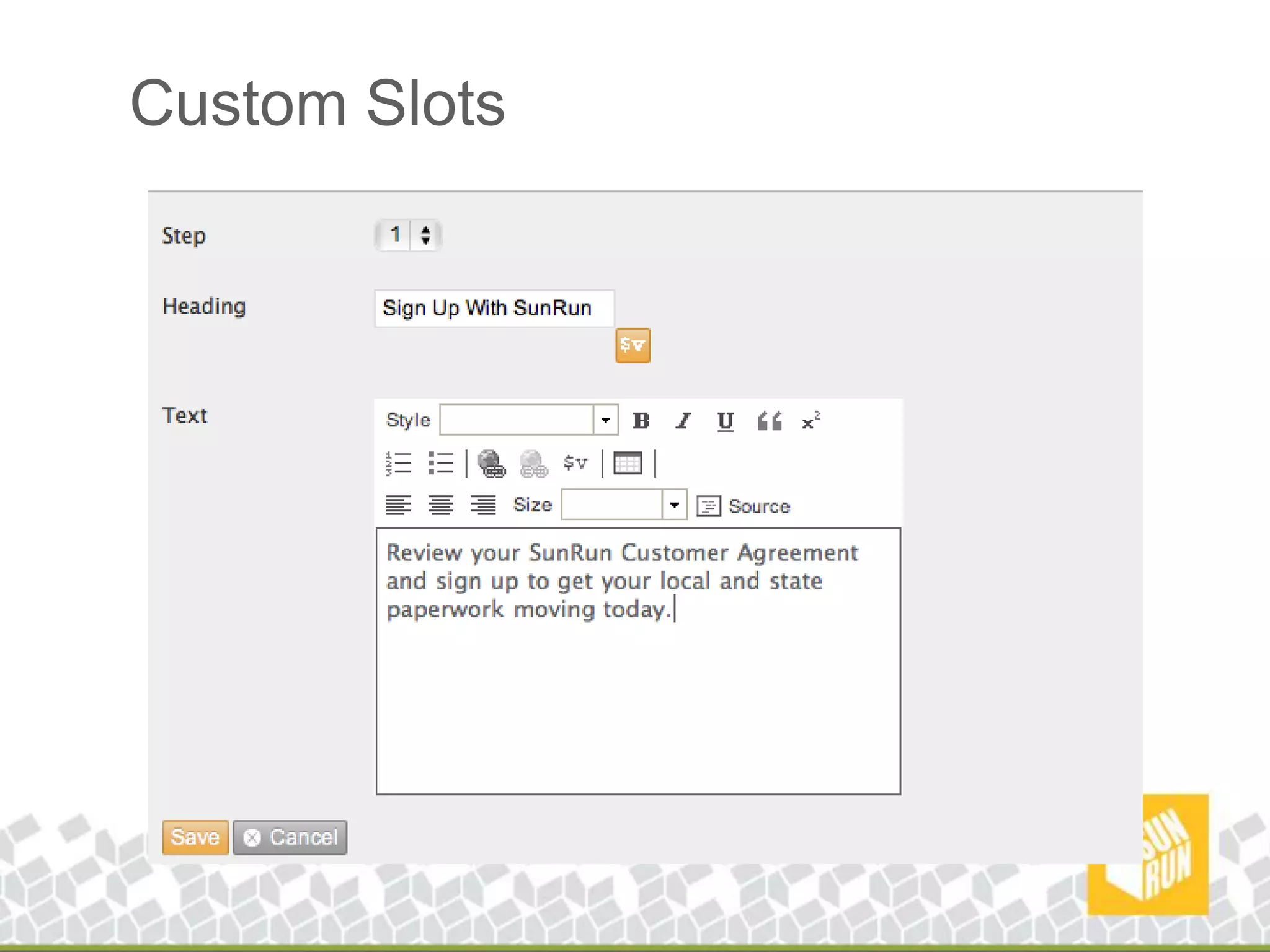
Task: Click the Heading input field
Action: [x=494, y=308]
